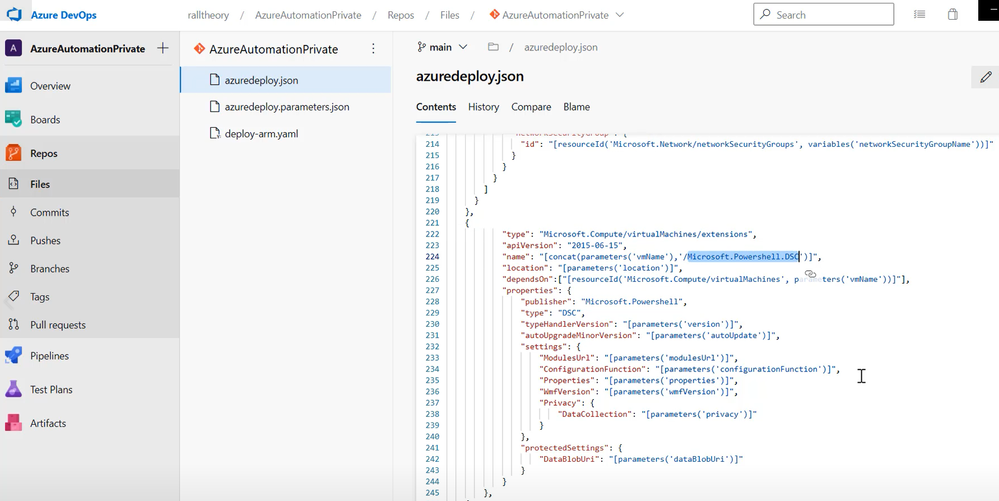Click the Commits icon in the sidebar
Screen dimensions: 999x501
point(13,212)
